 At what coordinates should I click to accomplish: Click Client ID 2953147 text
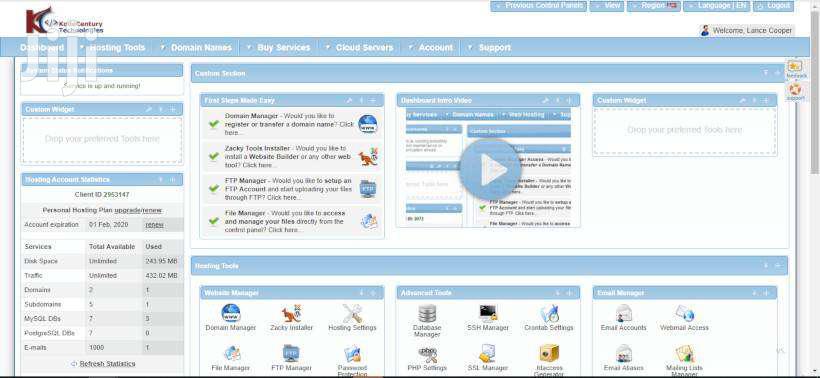click(102, 194)
